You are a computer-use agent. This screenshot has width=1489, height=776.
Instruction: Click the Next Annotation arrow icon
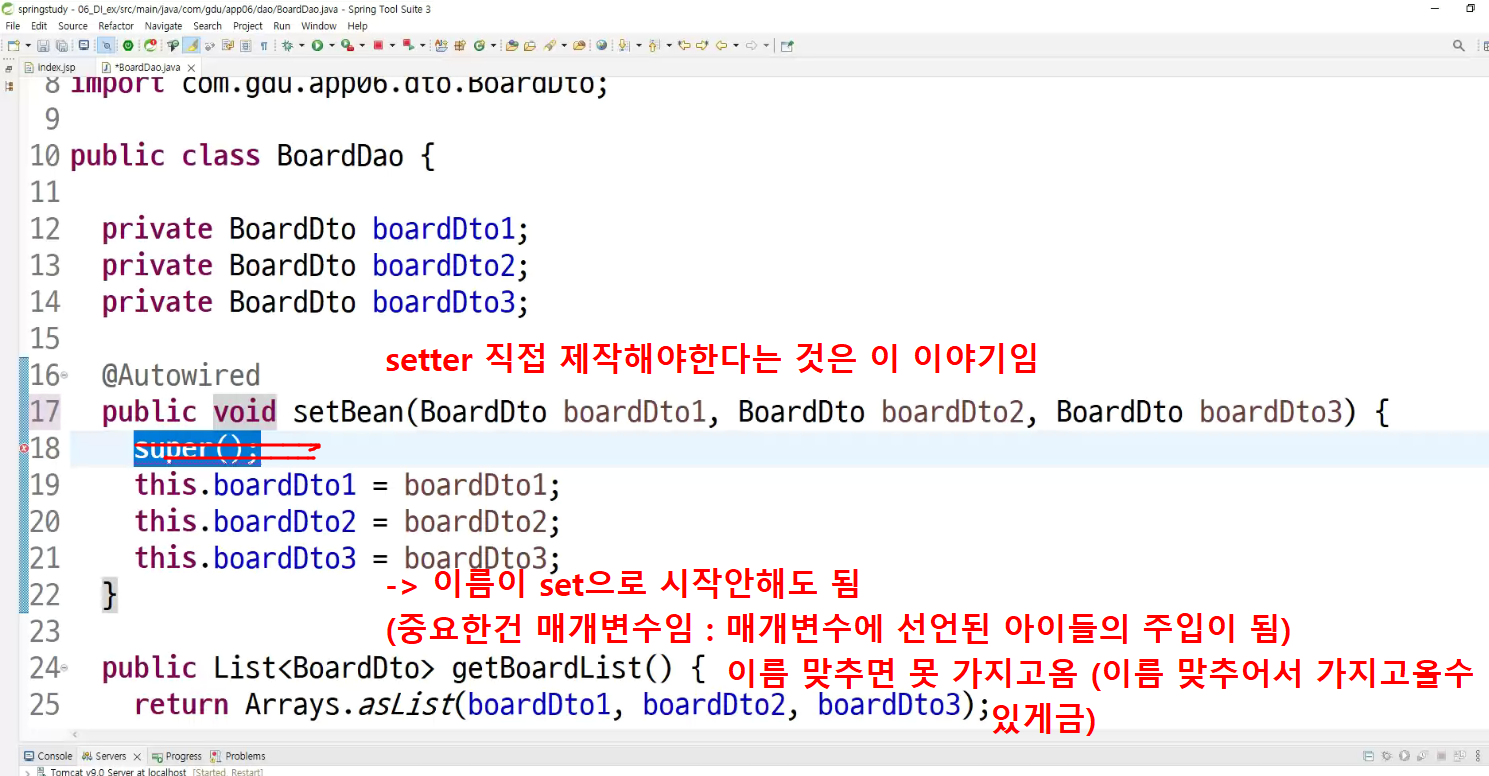[623, 45]
